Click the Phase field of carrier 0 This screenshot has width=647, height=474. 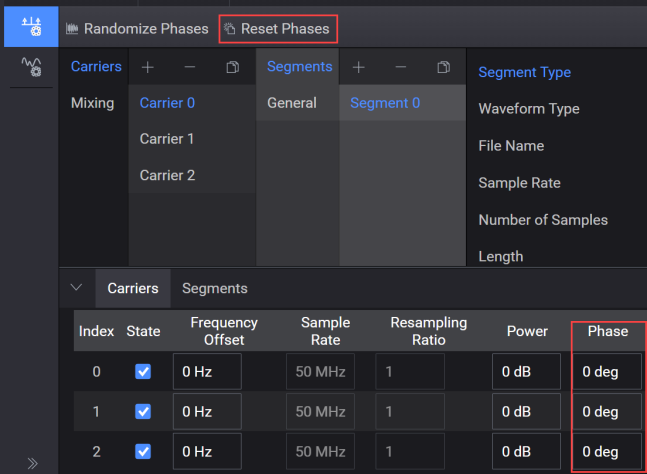point(606,372)
